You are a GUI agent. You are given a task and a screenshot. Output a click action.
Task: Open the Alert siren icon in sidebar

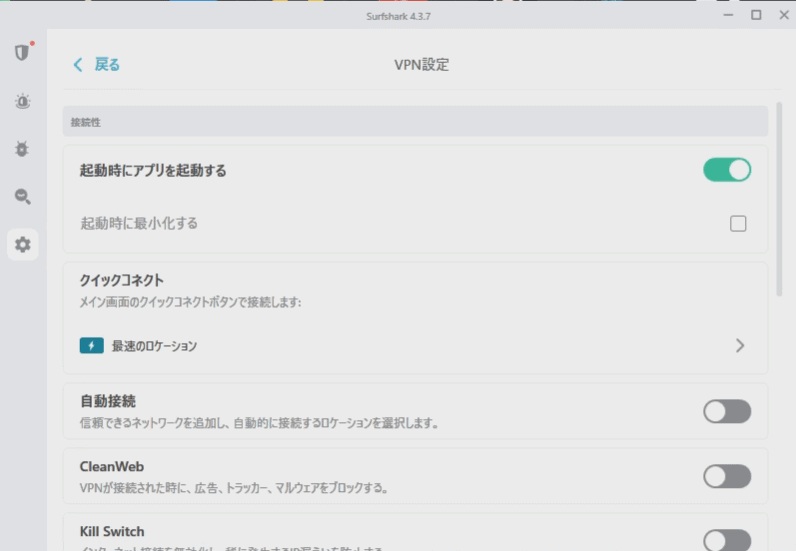coord(22,101)
